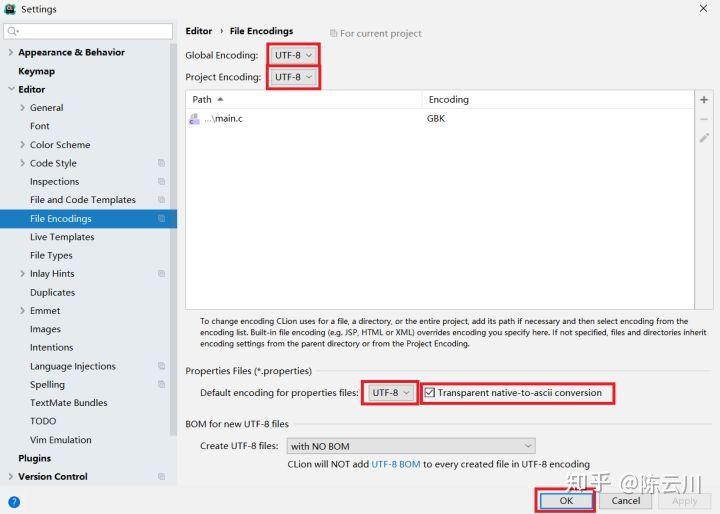Click project-level icon beside Code Style
The width and height of the screenshot is (720, 514).
pos(161,163)
